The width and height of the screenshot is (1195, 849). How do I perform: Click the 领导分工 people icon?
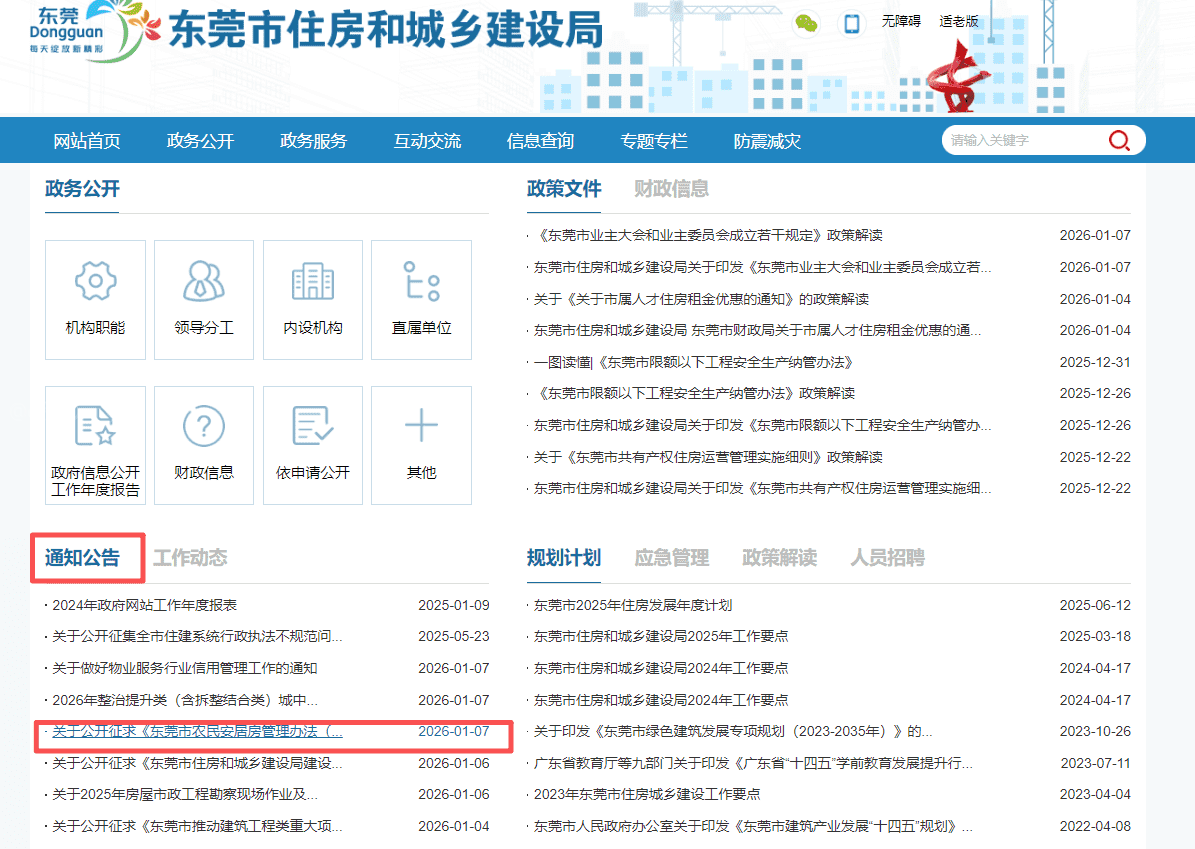pyautogui.click(x=203, y=281)
